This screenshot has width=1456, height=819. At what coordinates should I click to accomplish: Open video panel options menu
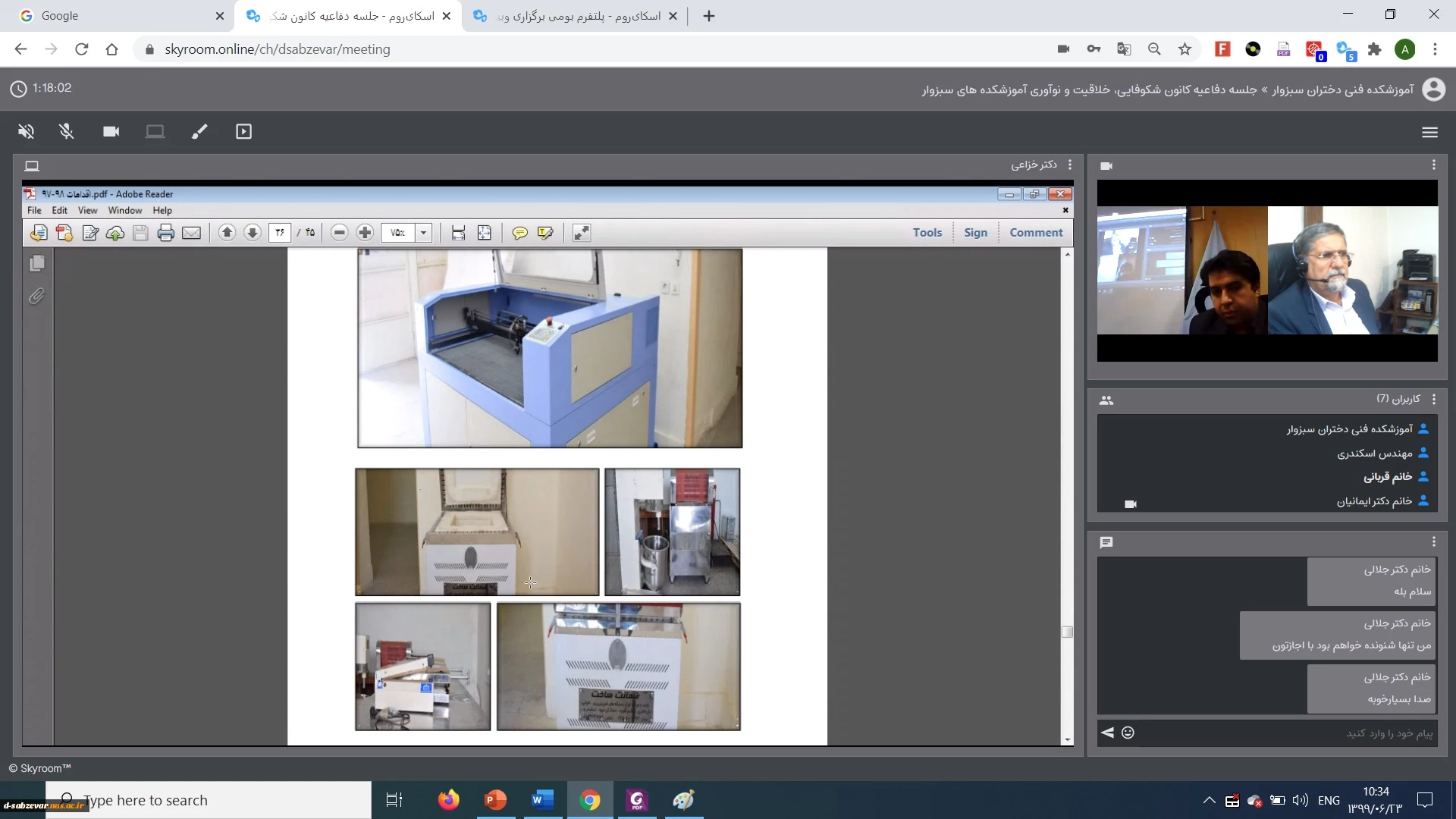click(x=1433, y=165)
